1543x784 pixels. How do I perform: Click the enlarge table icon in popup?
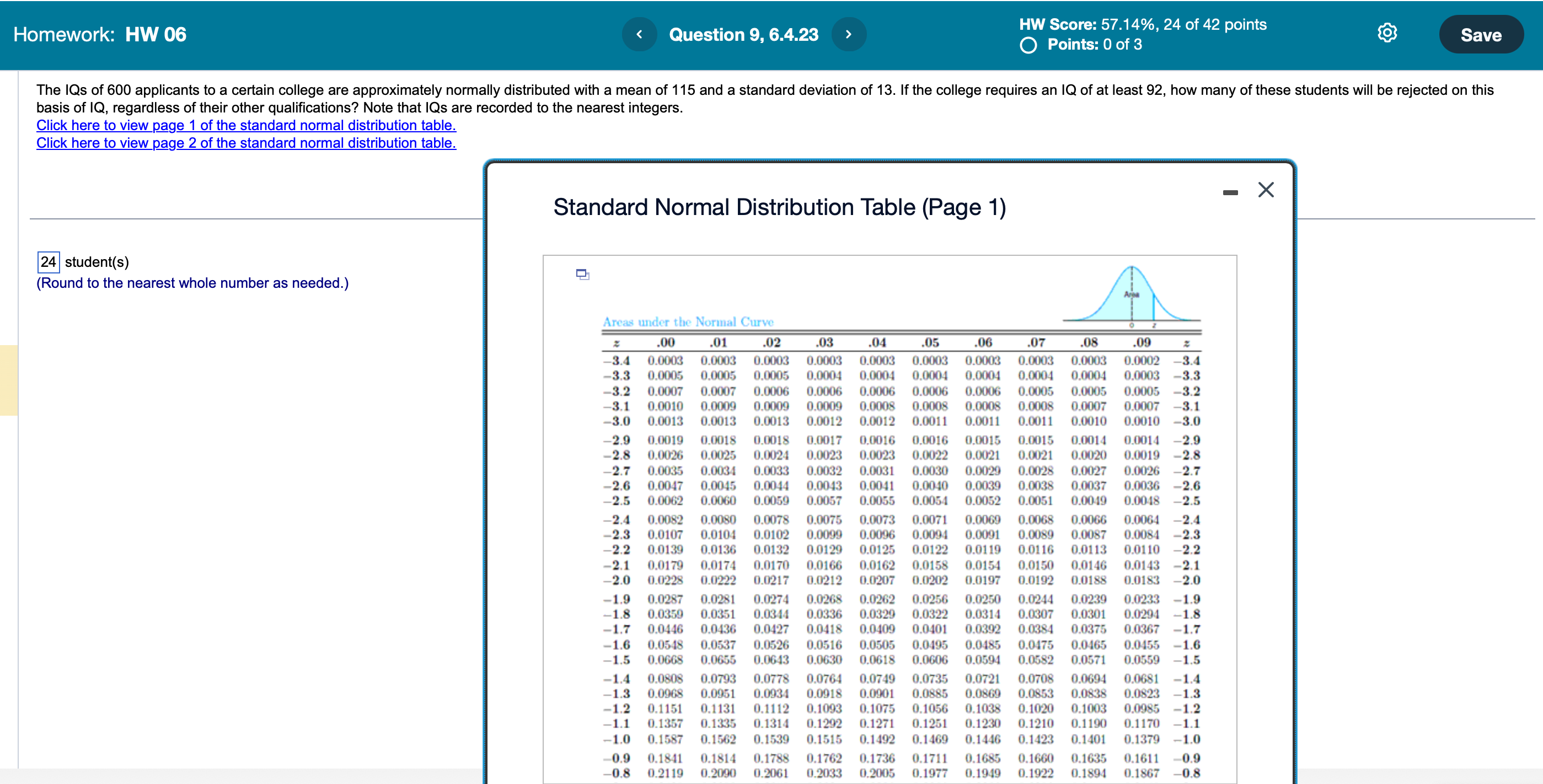582,275
